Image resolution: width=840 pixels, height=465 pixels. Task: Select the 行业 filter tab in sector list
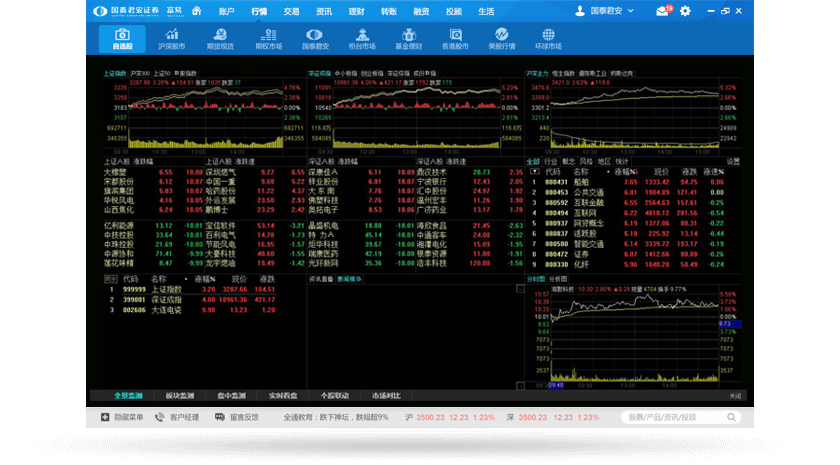click(x=551, y=160)
